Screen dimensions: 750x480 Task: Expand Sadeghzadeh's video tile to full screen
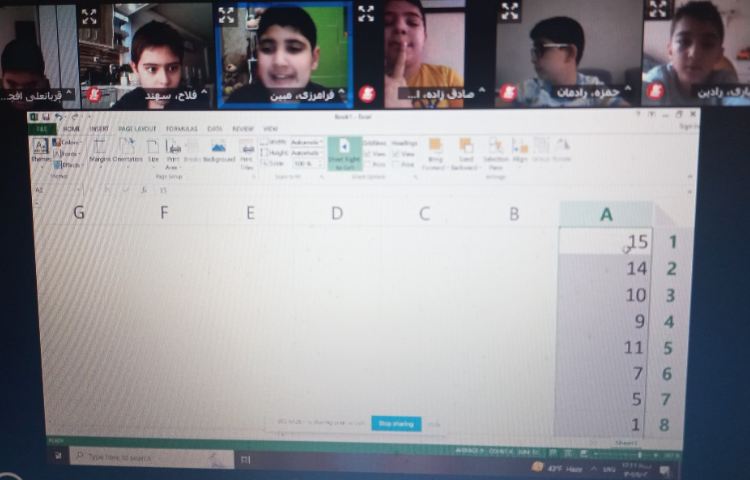point(366,13)
